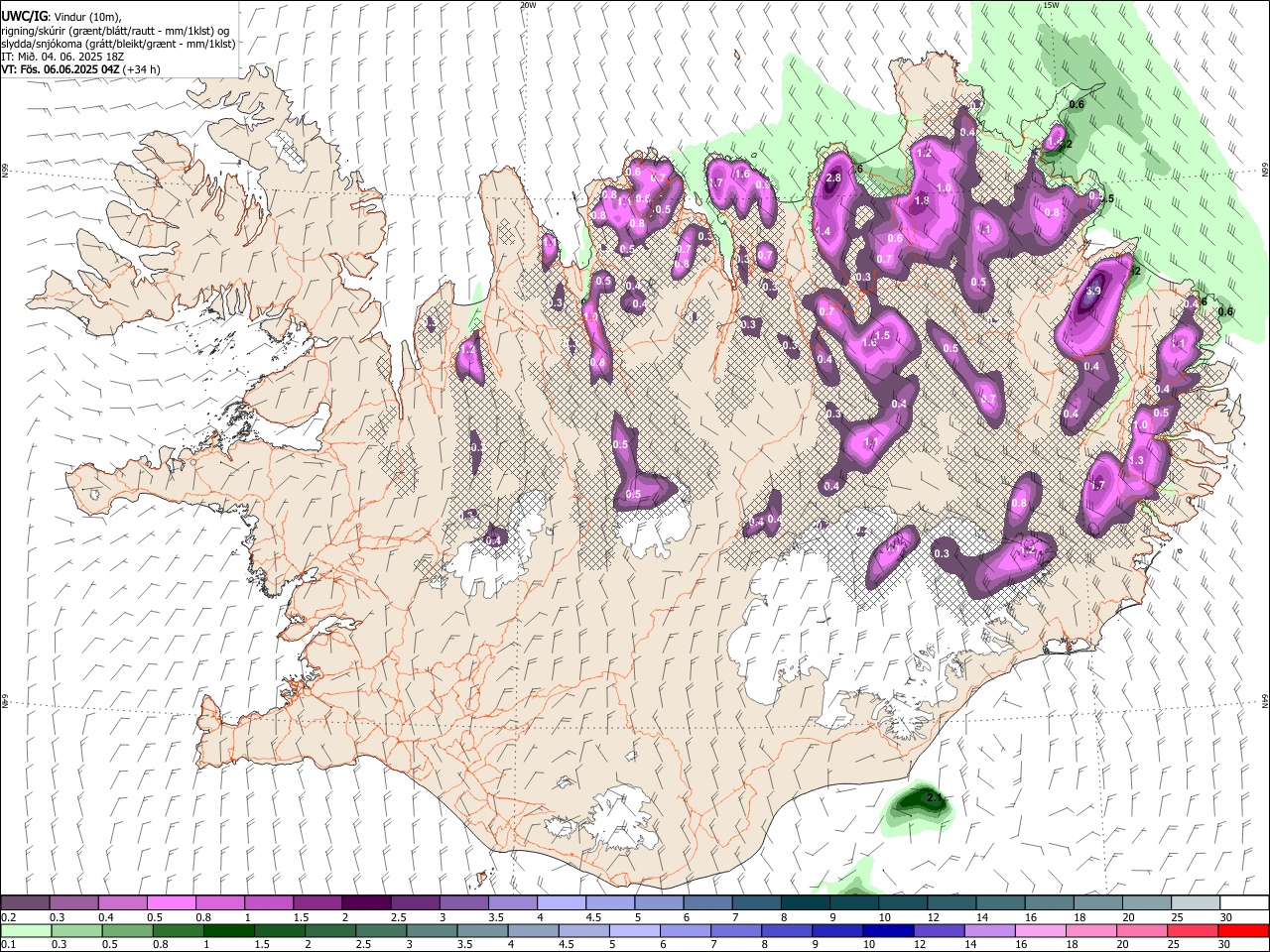1270x952 pixels.
Task: Click the 64N latitude label on the right edge
Action: coord(1264,699)
